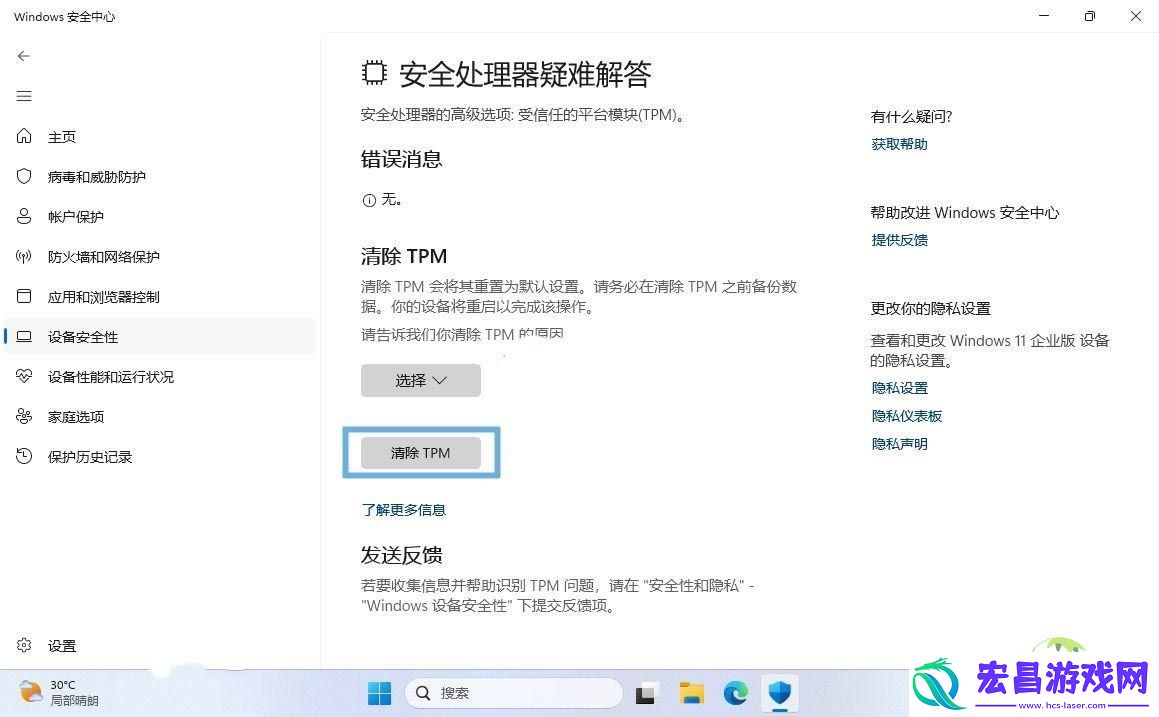
Task: Click the 发送反馈 heading
Action: pos(401,555)
